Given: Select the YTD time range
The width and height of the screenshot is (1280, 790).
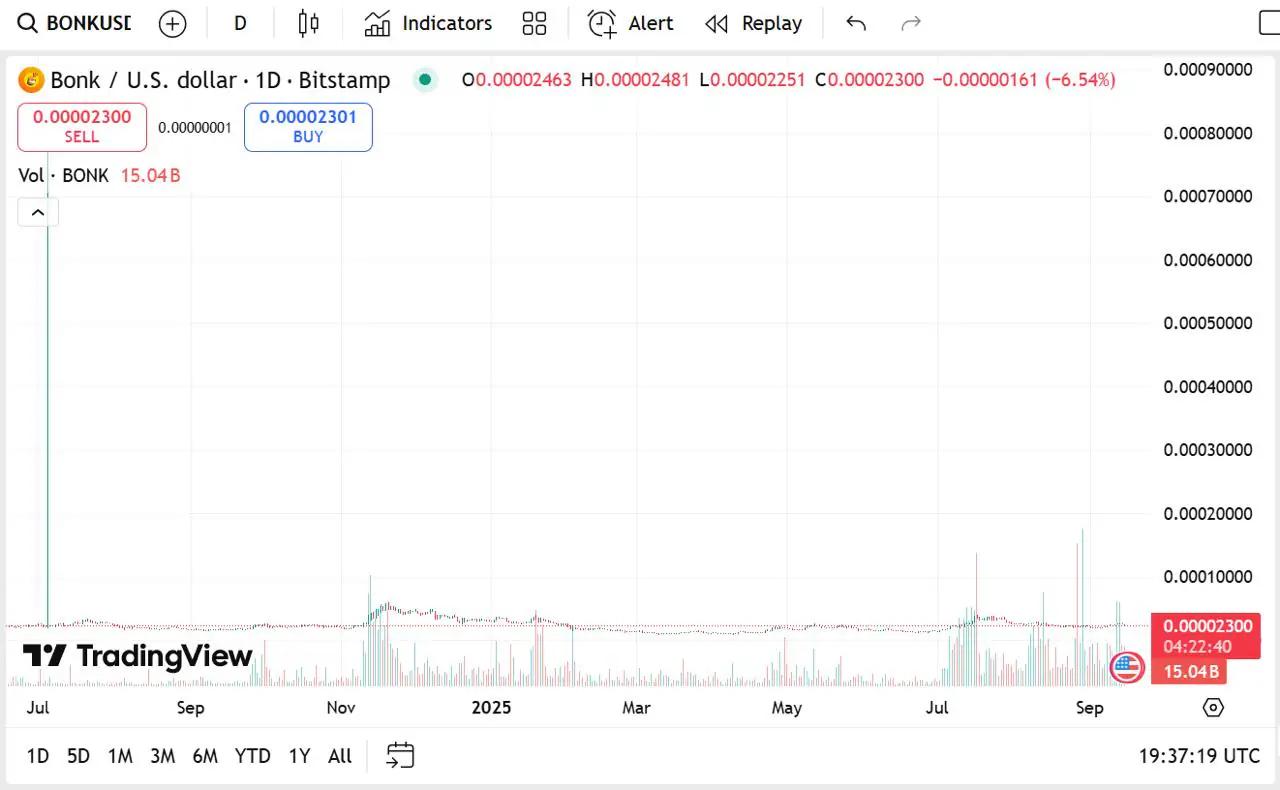Looking at the screenshot, I should tap(252, 756).
